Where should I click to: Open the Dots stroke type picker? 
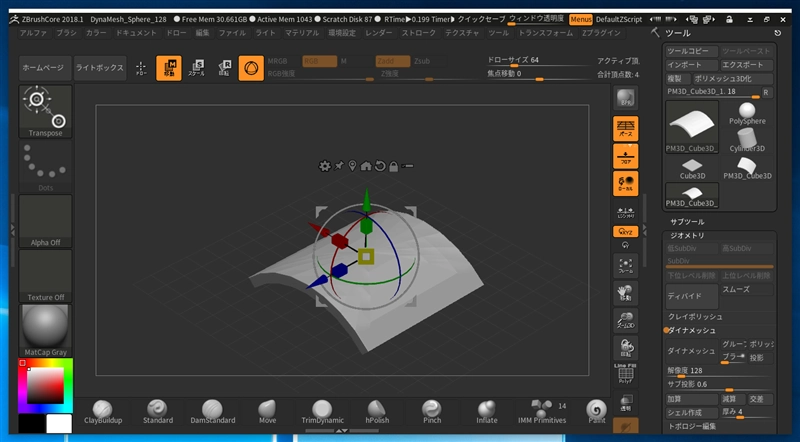click(x=45, y=167)
